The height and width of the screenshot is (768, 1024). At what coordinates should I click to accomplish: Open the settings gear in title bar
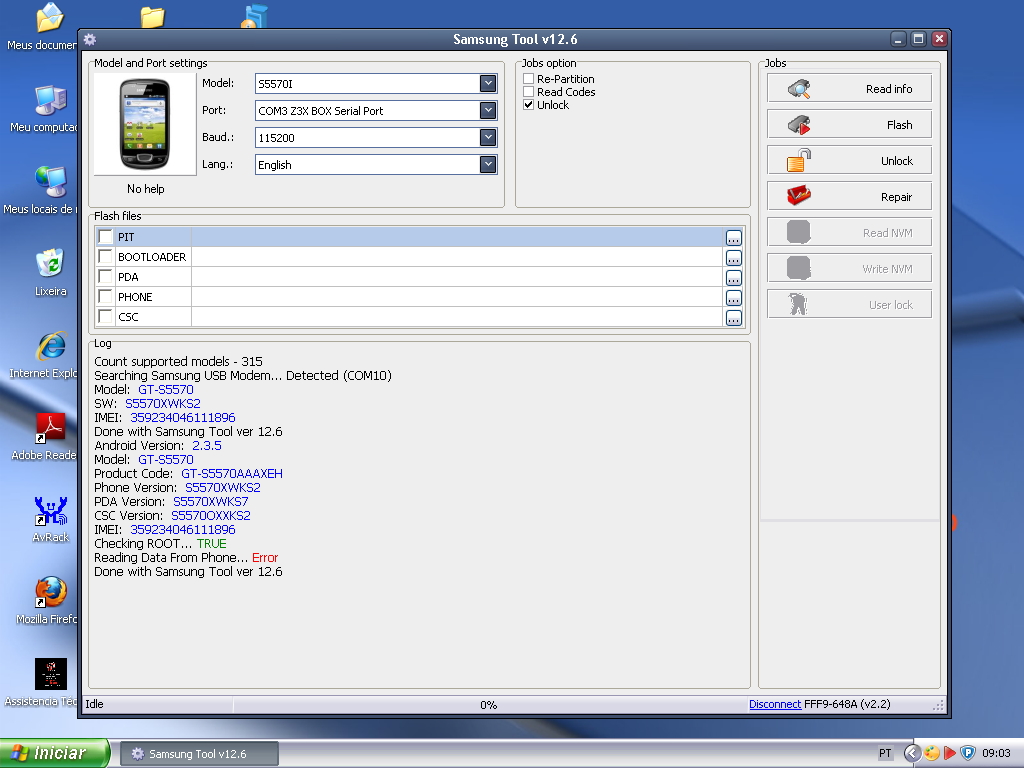pos(90,39)
